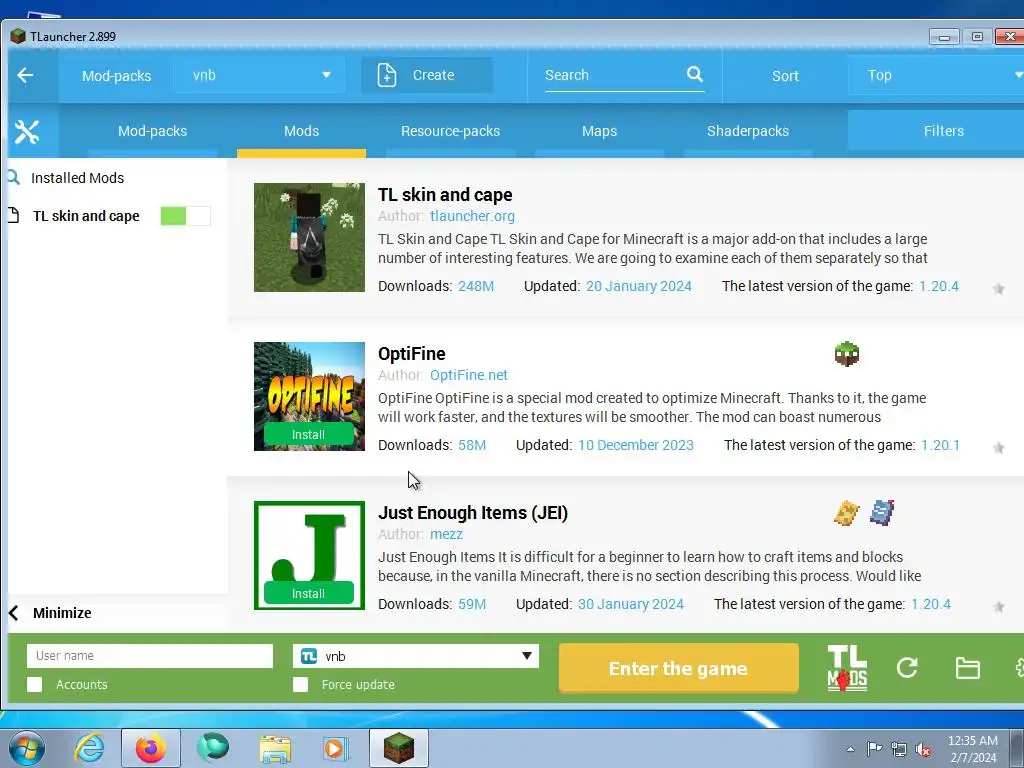Click the Just Enough Items (JEI) title
1024x768 pixels.
click(x=473, y=513)
